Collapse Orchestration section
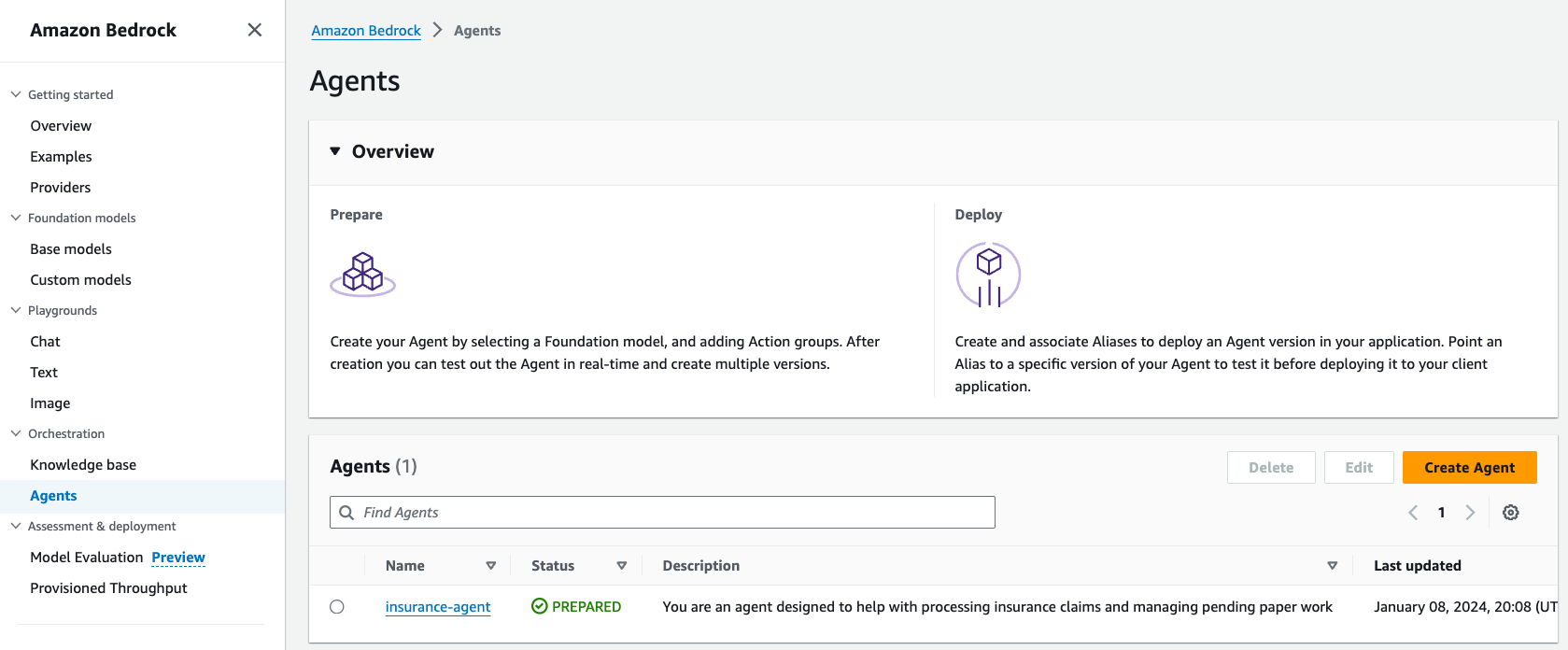This screenshot has height=650, width=1568. tap(16, 433)
